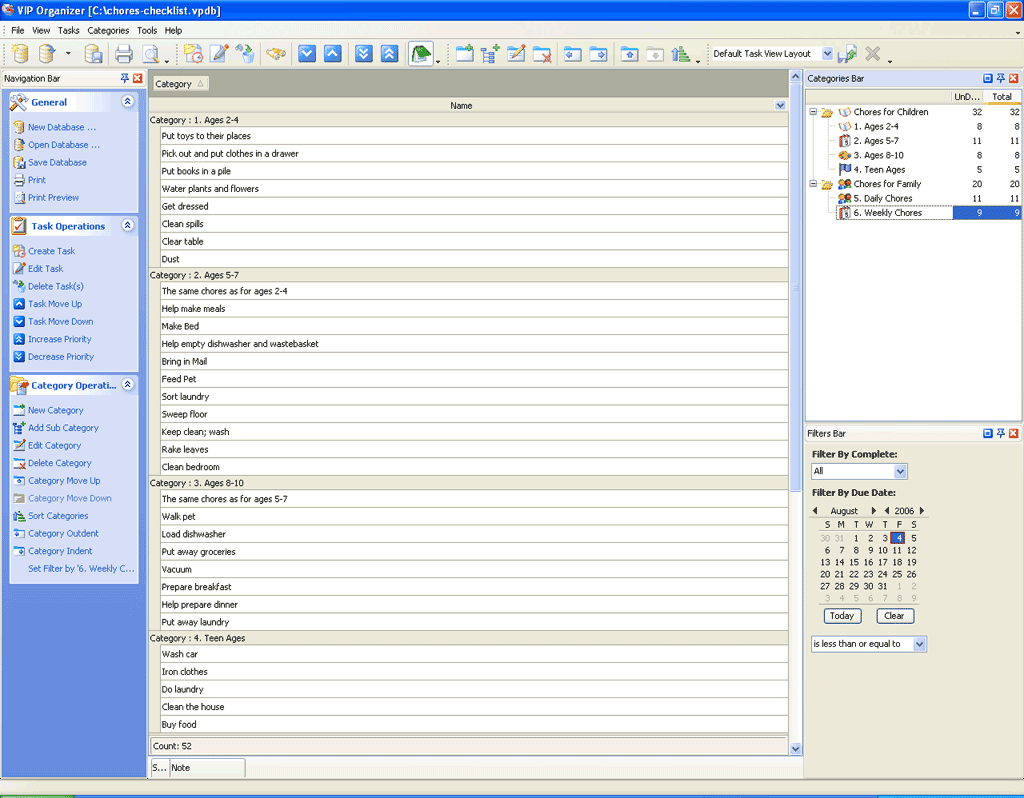Open the Tools menu
This screenshot has width=1024, height=798.
pyautogui.click(x=147, y=31)
